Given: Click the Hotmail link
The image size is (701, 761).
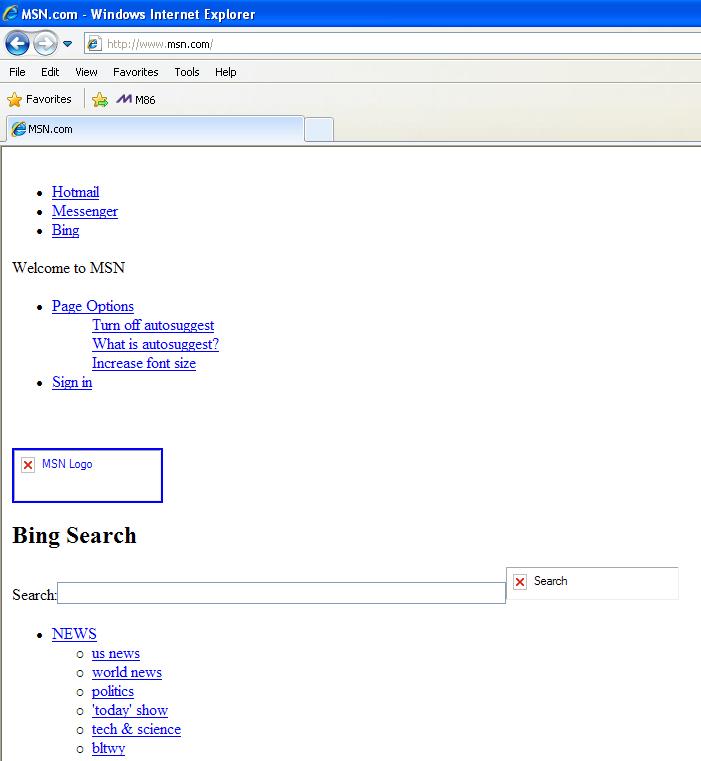Looking at the screenshot, I should tap(75, 192).
